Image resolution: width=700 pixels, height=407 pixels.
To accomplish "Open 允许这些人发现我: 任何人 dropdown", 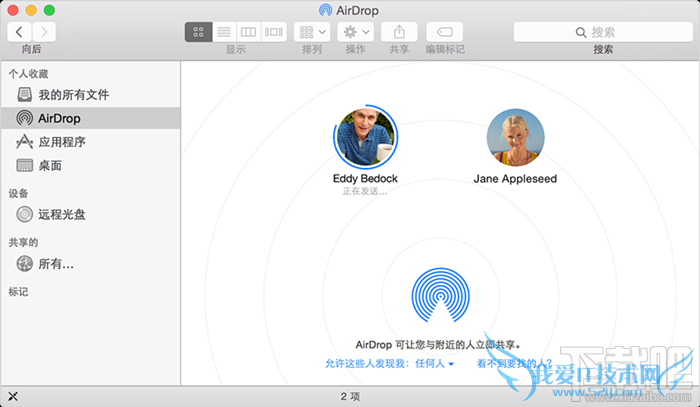I will [x=390, y=364].
